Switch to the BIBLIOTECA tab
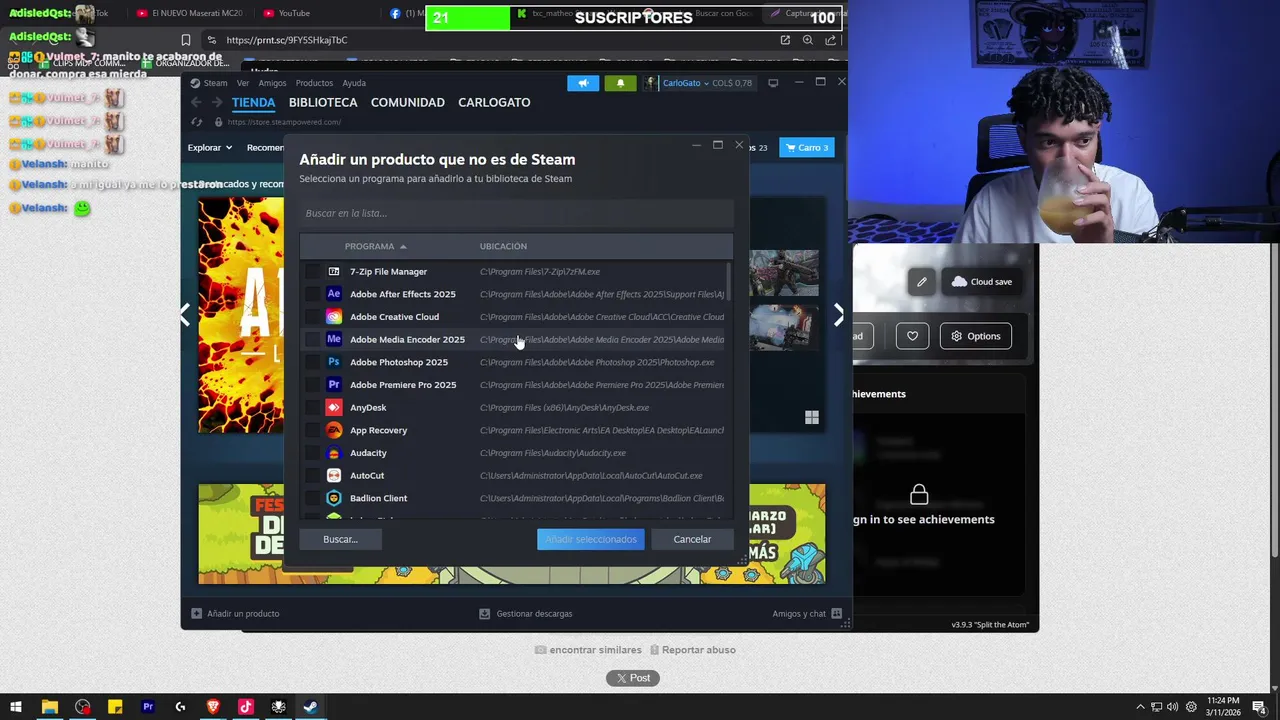 (x=323, y=103)
